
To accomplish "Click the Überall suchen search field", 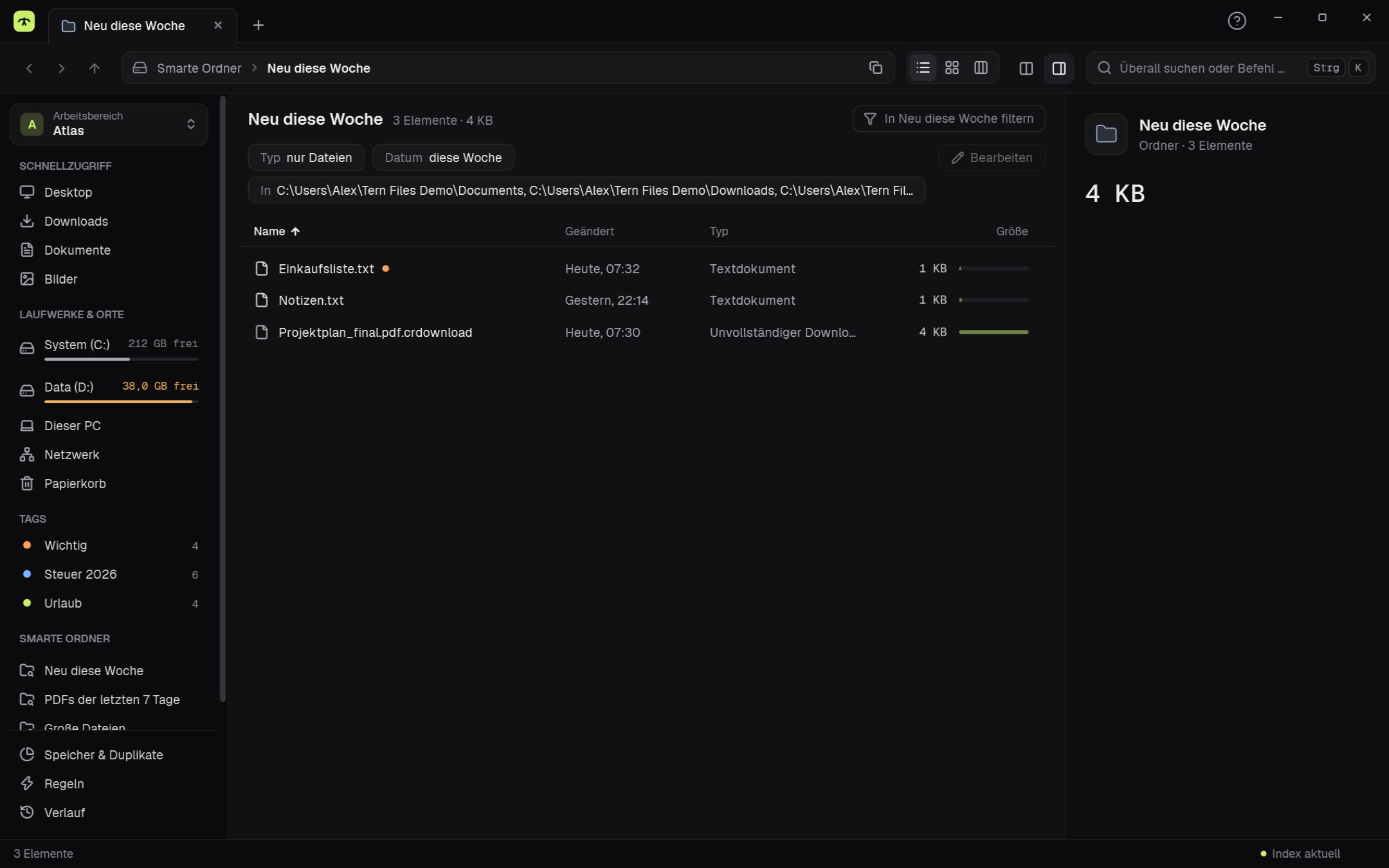I will point(1230,68).
